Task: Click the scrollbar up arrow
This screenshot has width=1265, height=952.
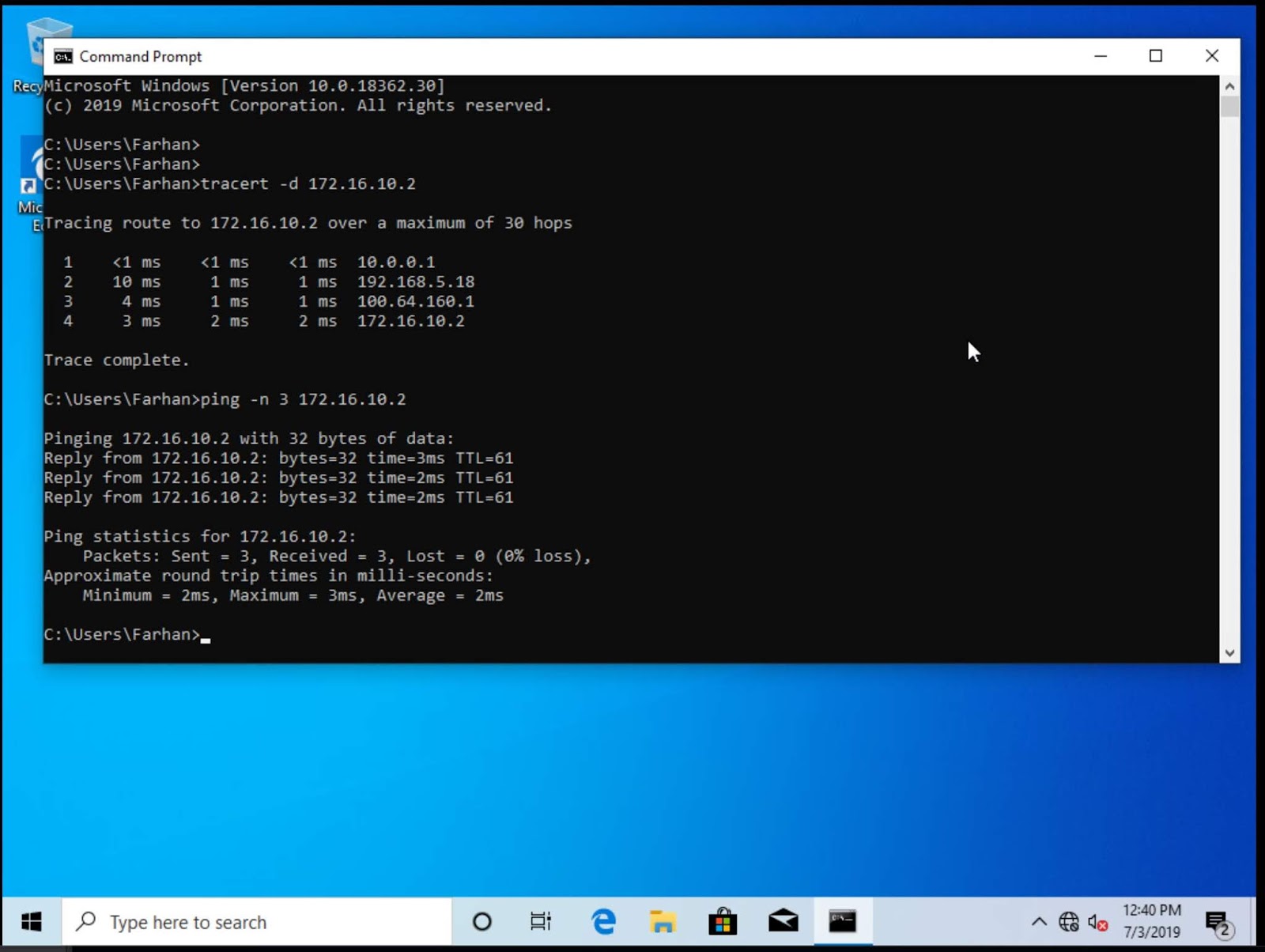Action: tap(1229, 86)
